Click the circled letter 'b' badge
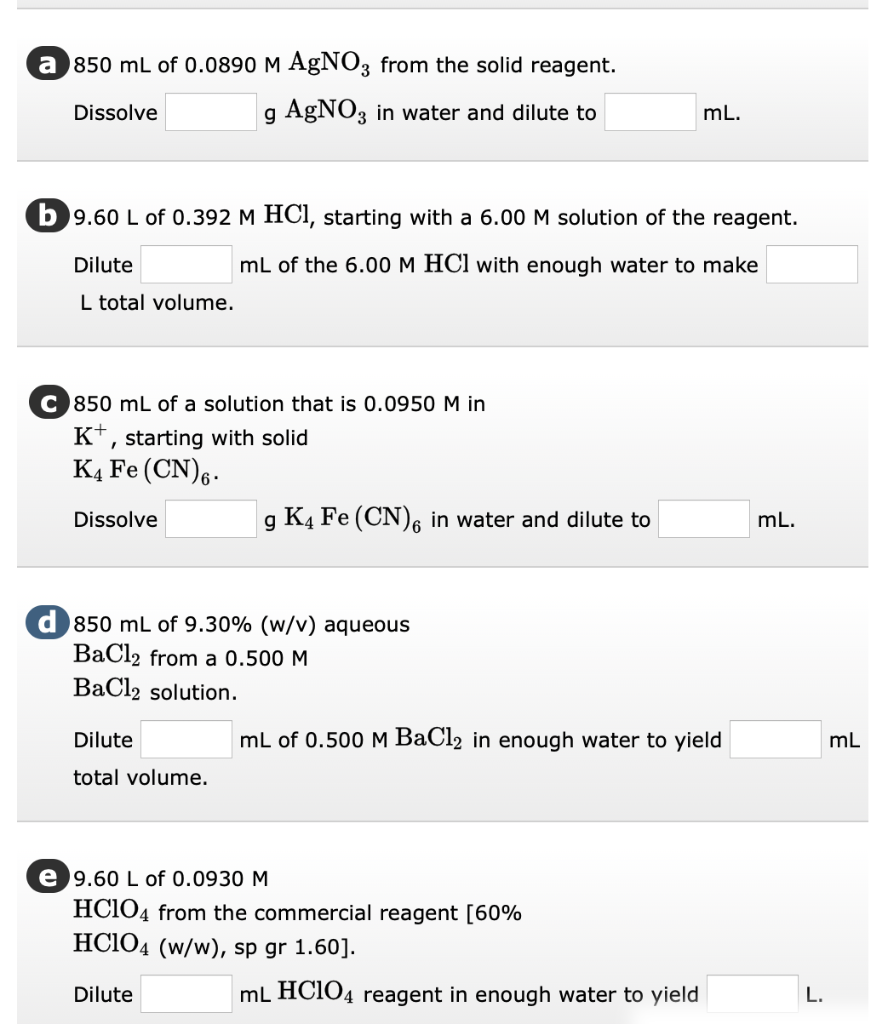 [47, 216]
